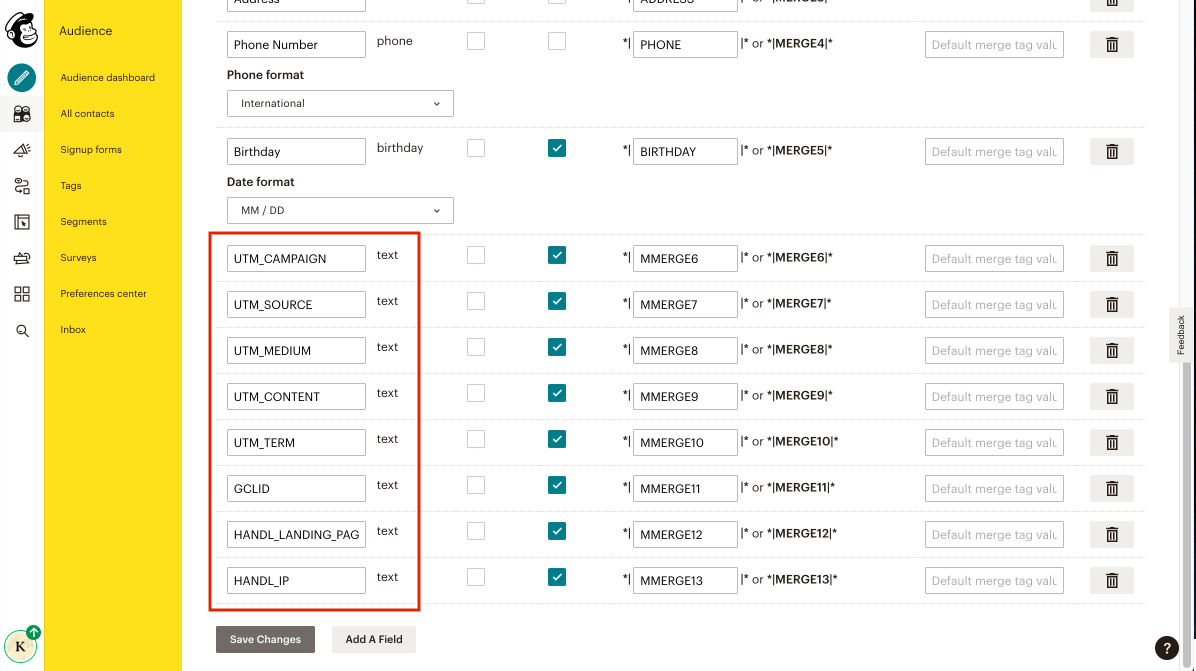Click the Add A Field button

[373, 639]
